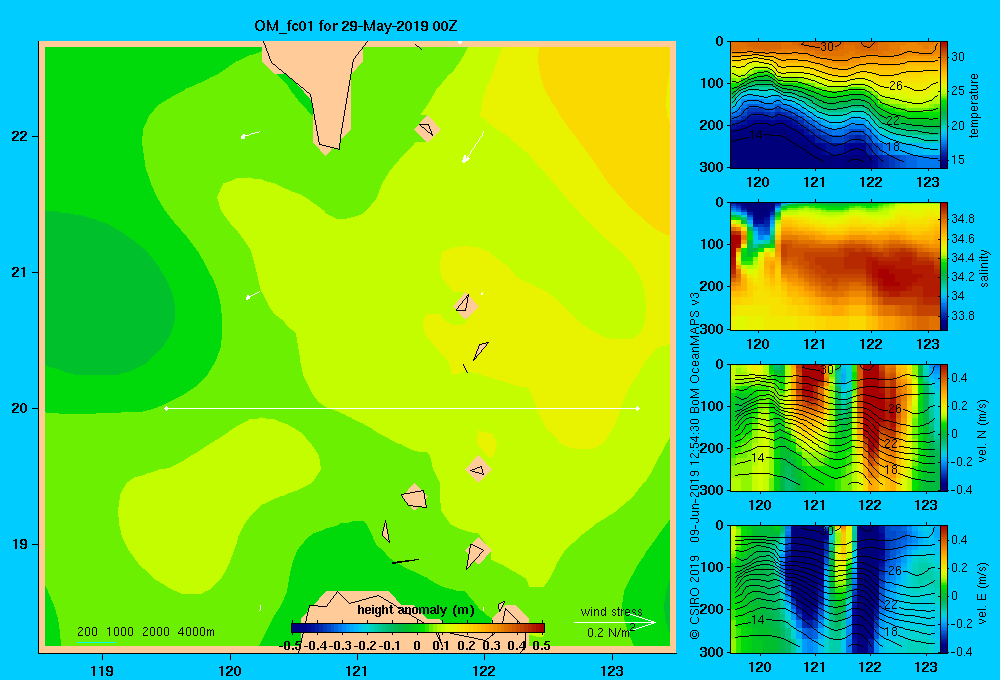Click latitude label 21 on main map
The width and height of the screenshot is (1000, 680).
[x=19, y=272]
